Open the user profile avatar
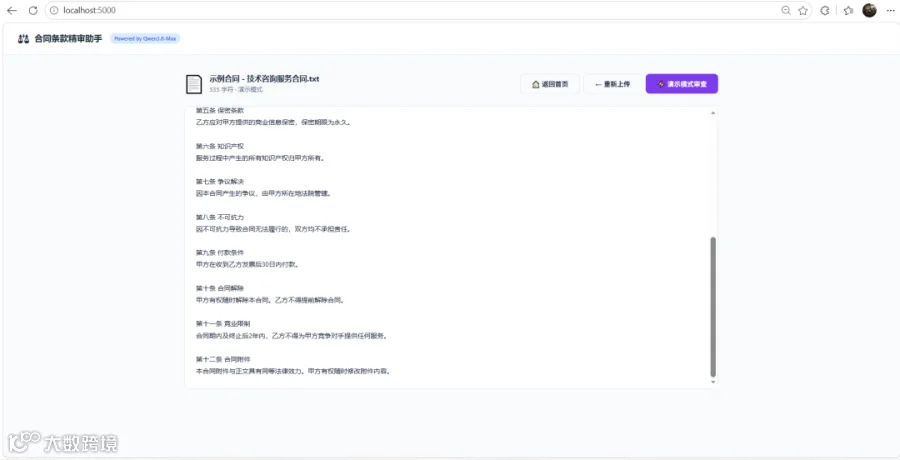 point(870,10)
